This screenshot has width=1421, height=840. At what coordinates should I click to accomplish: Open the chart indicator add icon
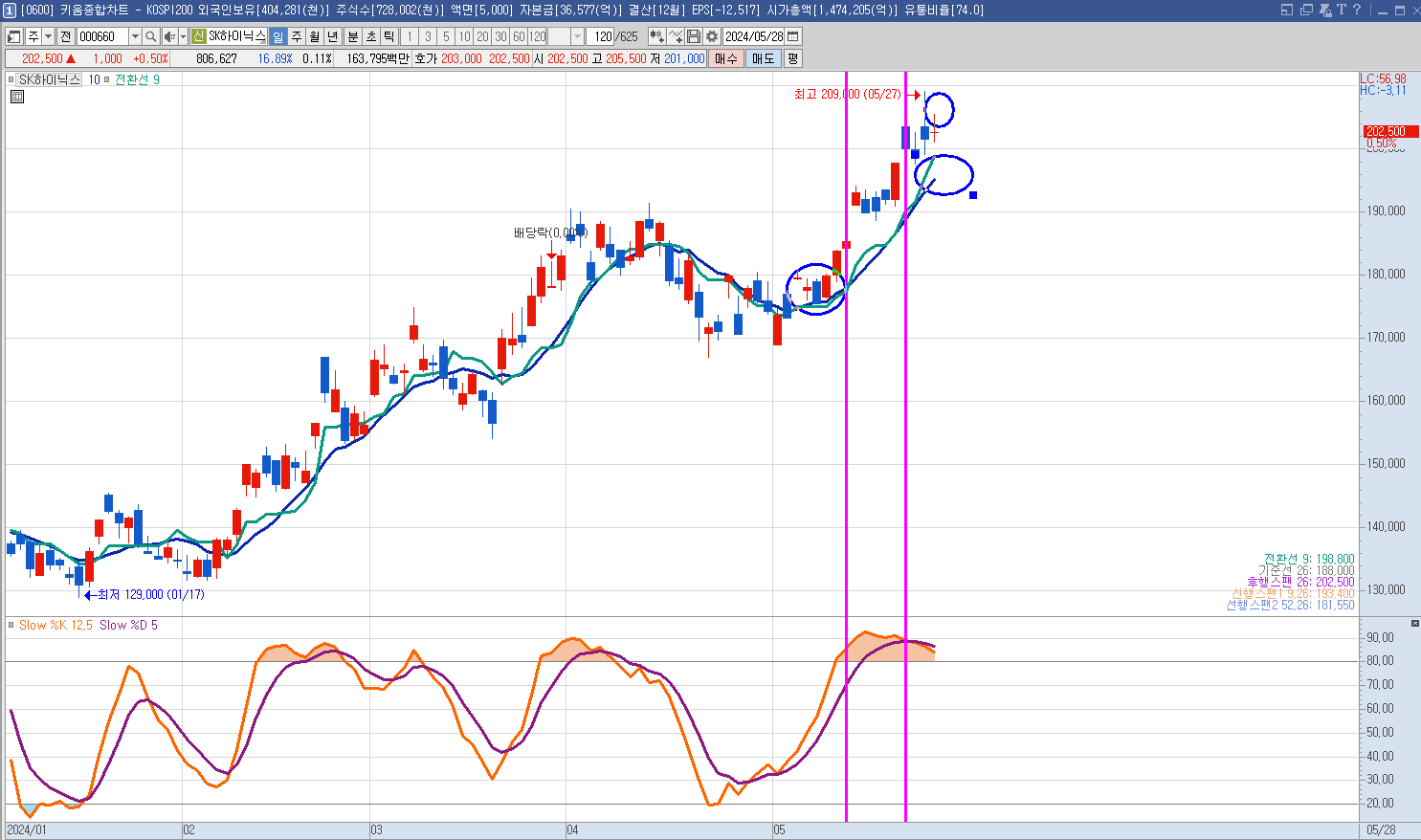pos(656,36)
